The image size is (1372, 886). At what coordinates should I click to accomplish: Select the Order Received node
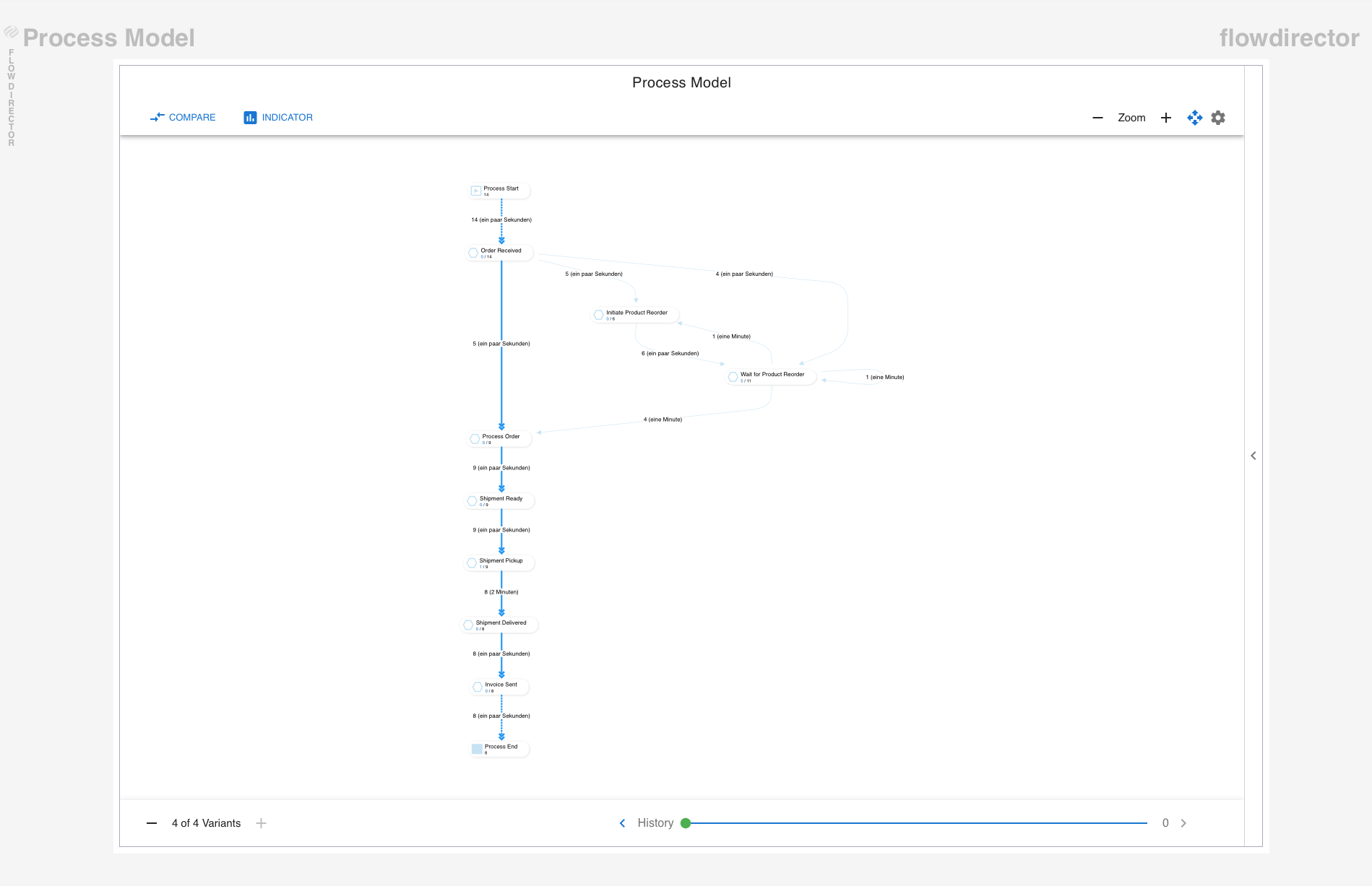pos(500,253)
